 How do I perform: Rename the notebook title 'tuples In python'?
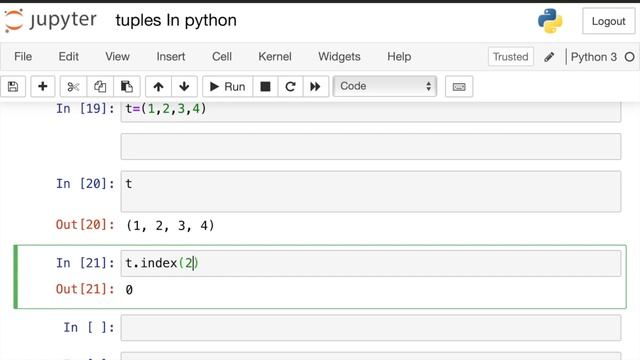tap(176, 20)
